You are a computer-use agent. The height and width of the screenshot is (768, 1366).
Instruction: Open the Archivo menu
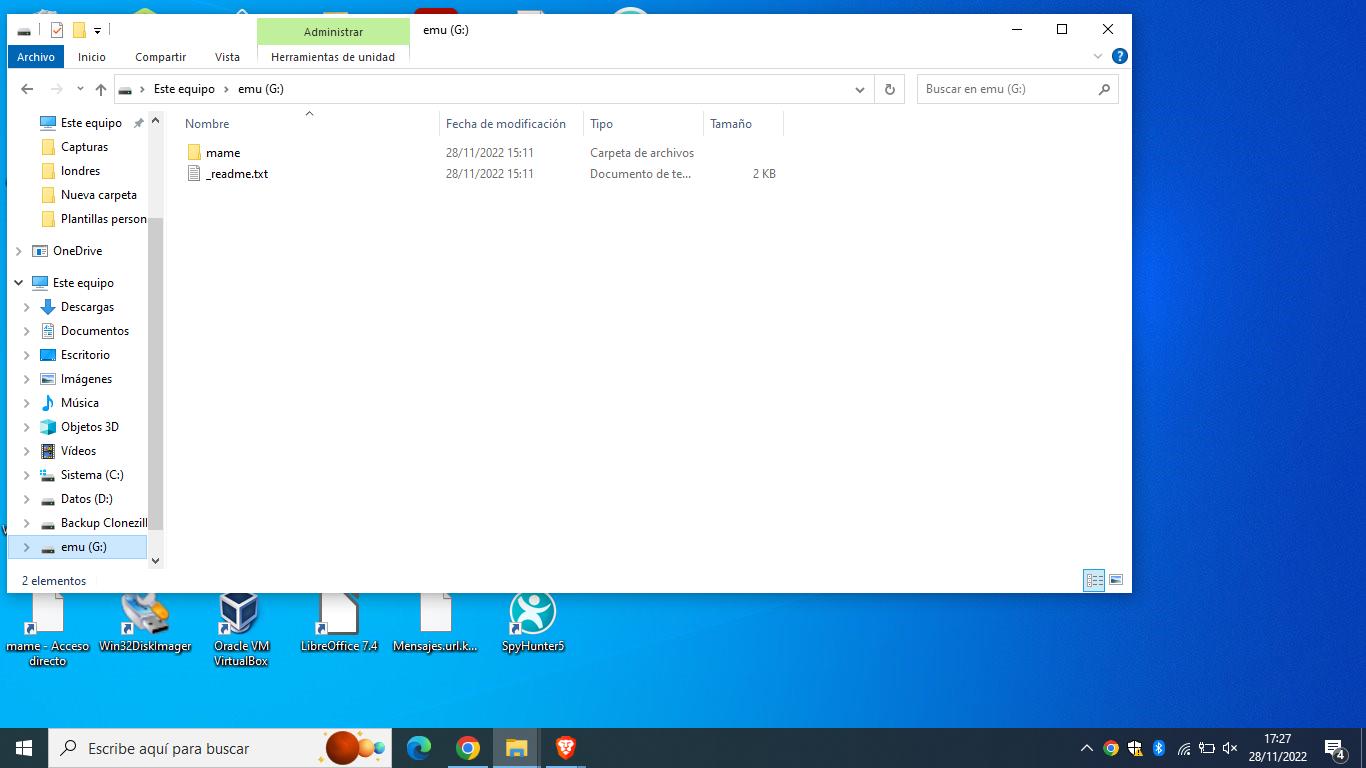(36, 57)
